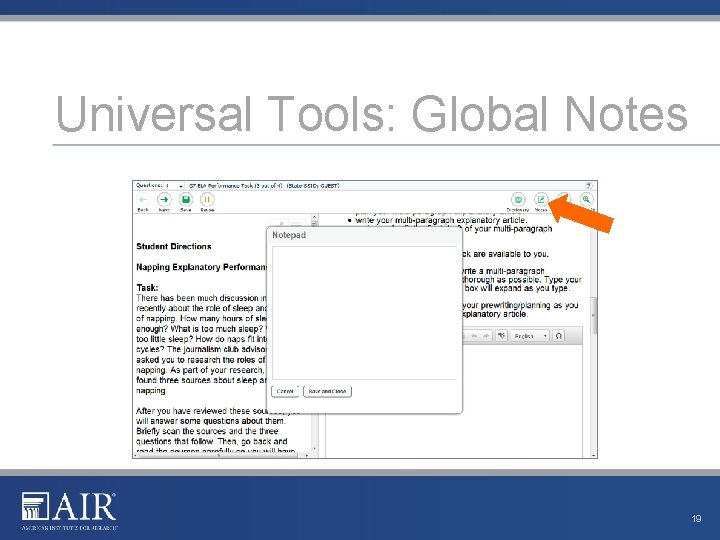Viewport: 720px width, 540px height.
Task: Click inside the Notepad text area
Action: pyautogui.click(x=365, y=313)
